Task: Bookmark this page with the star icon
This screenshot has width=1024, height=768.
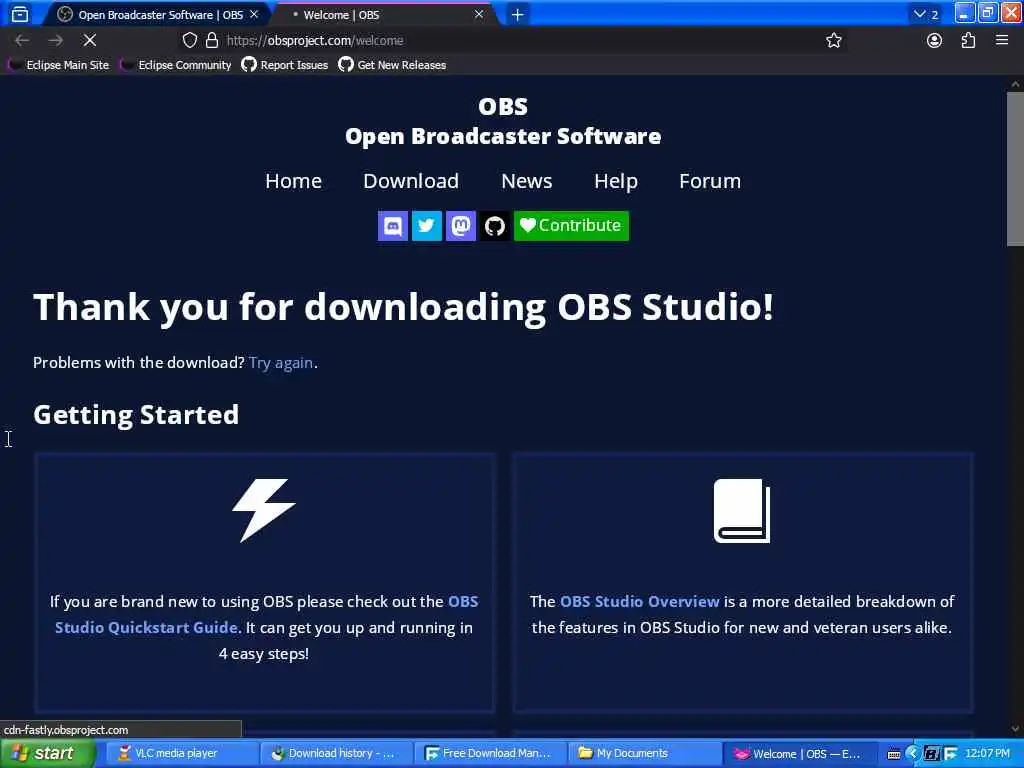Action: (x=833, y=40)
